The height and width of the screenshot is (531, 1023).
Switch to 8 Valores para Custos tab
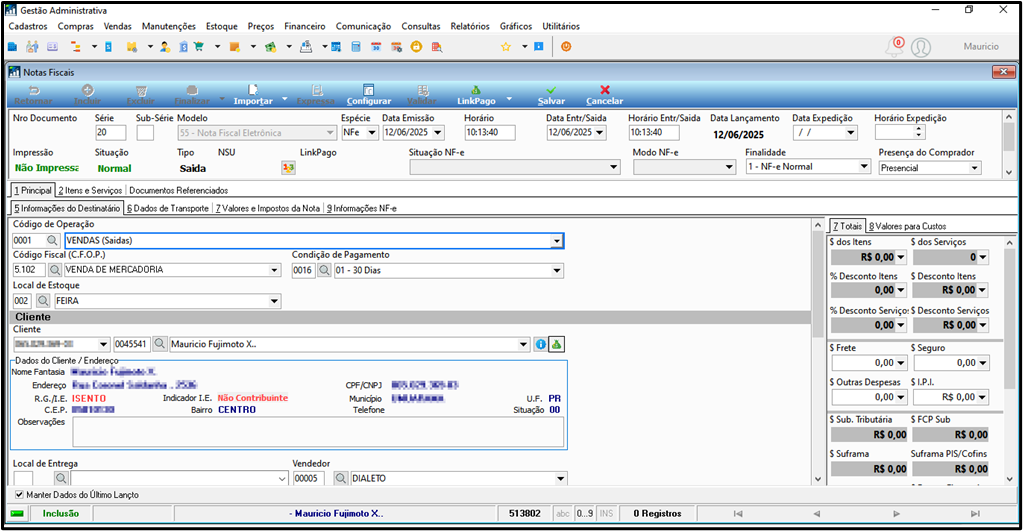coord(908,226)
